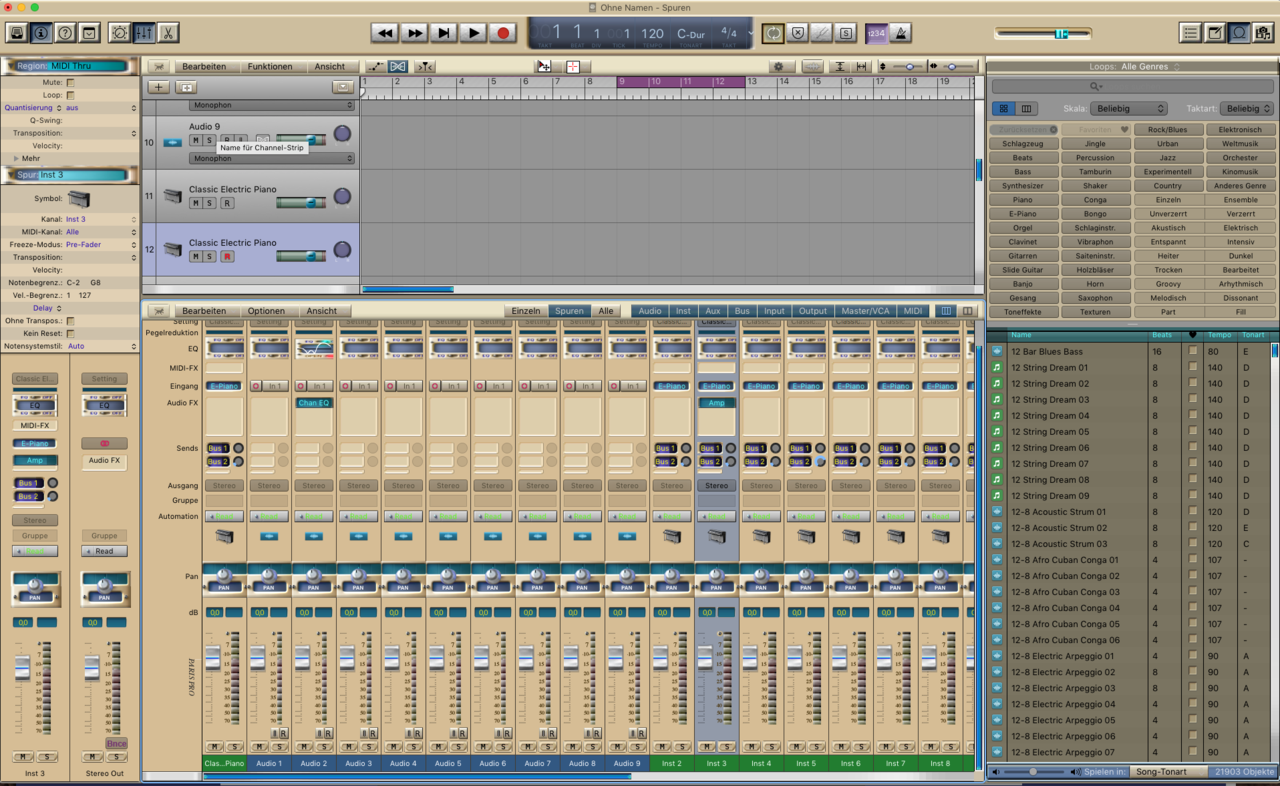Click the New Track plus button

click(159, 87)
